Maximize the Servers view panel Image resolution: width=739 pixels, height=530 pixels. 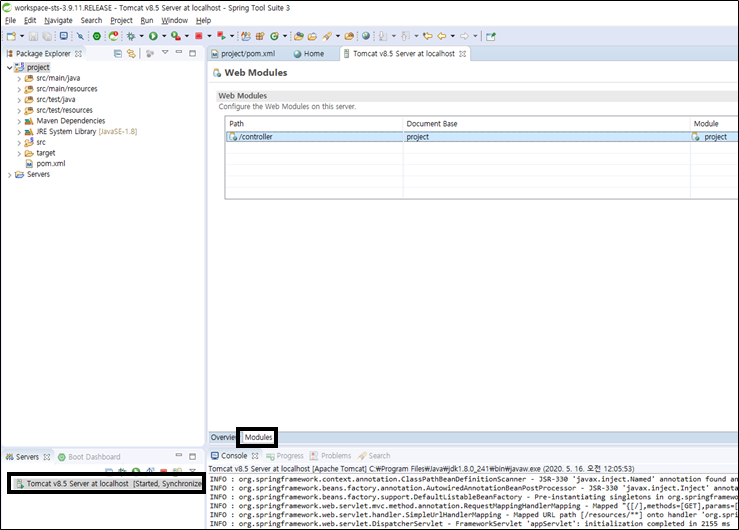[x=192, y=456]
